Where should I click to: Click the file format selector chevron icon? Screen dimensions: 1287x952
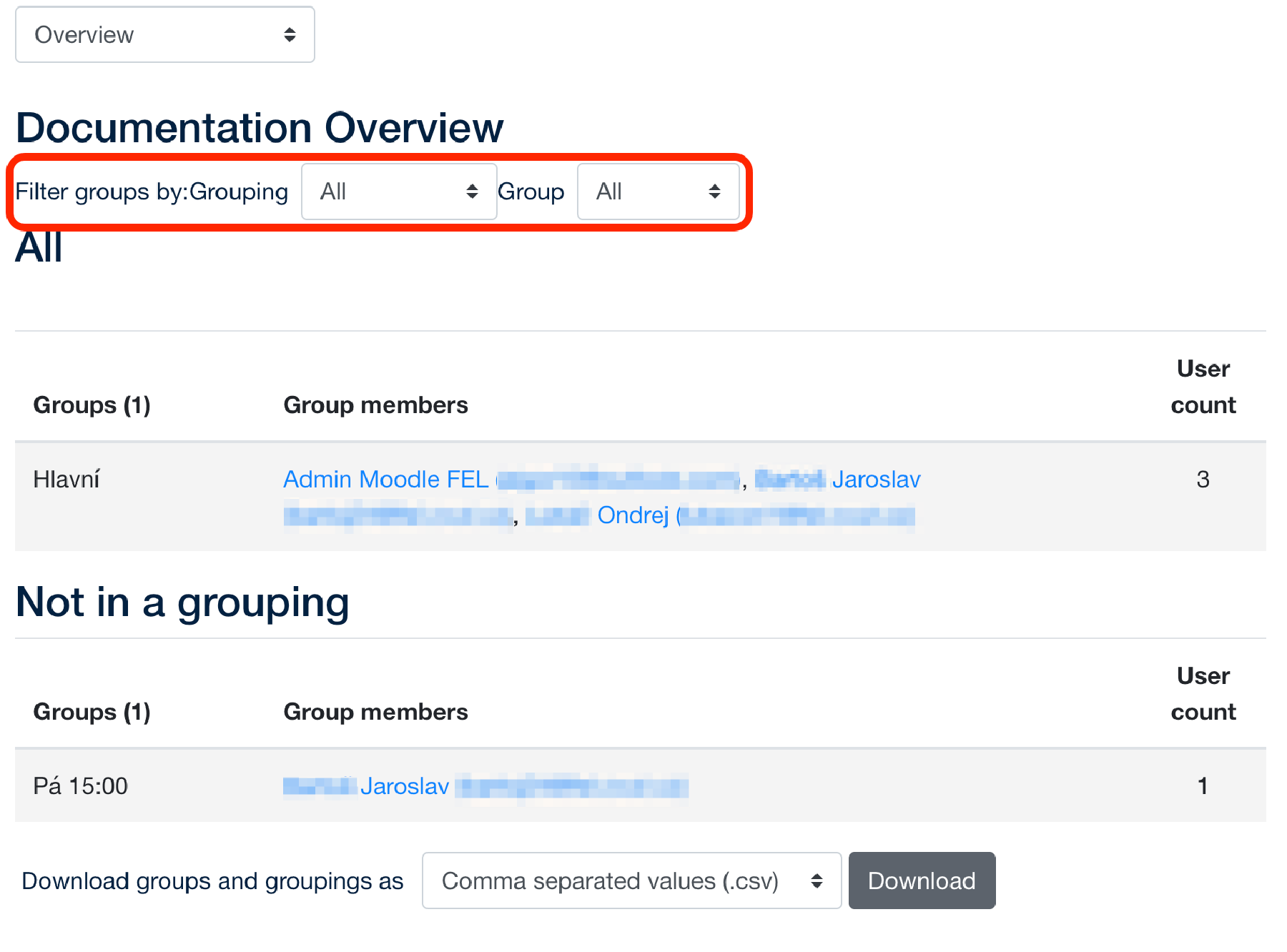(x=817, y=881)
